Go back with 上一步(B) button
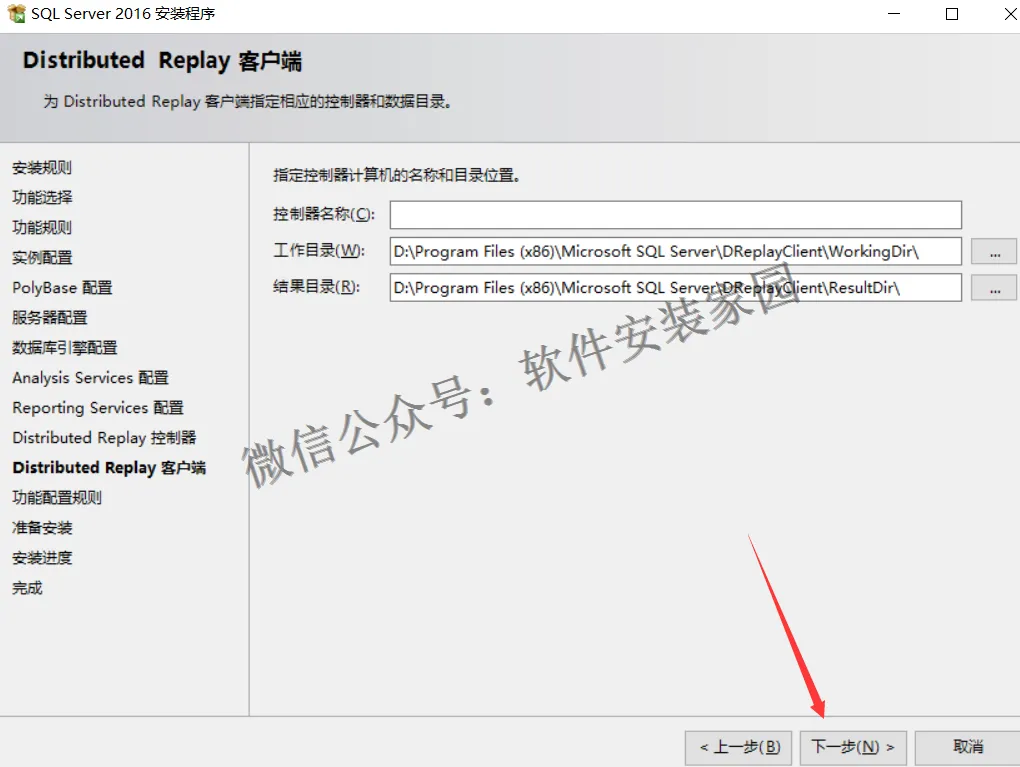The height and width of the screenshot is (767, 1020). (x=738, y=747)
